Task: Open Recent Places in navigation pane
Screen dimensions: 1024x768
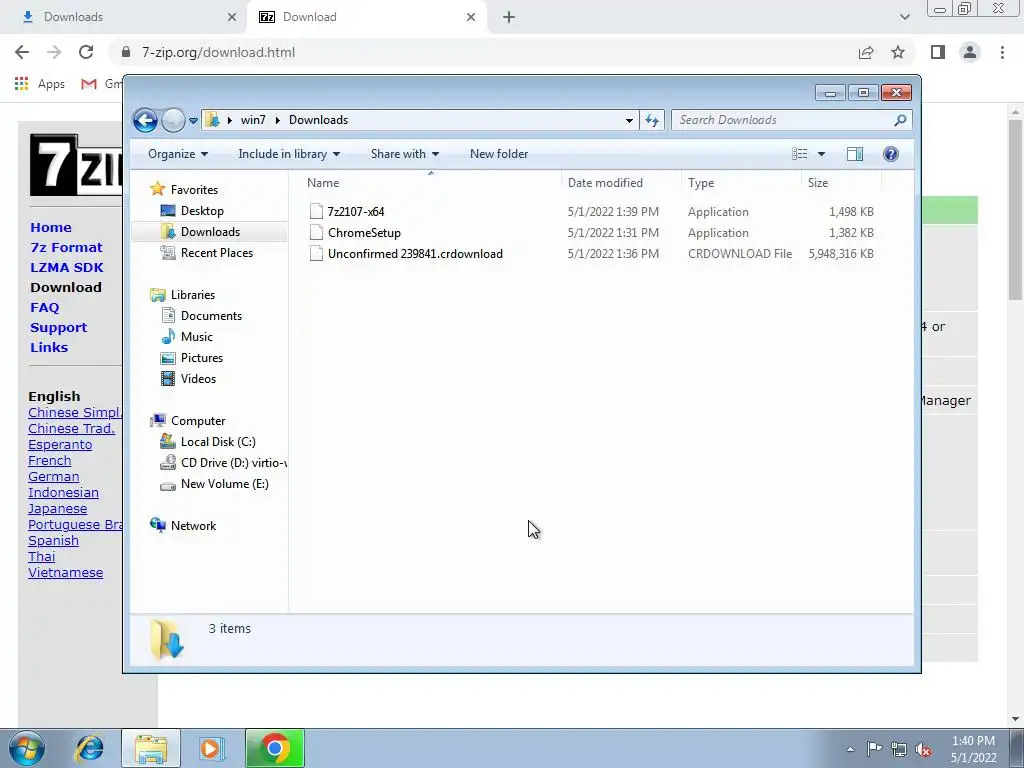Action: tap(217, 253)
